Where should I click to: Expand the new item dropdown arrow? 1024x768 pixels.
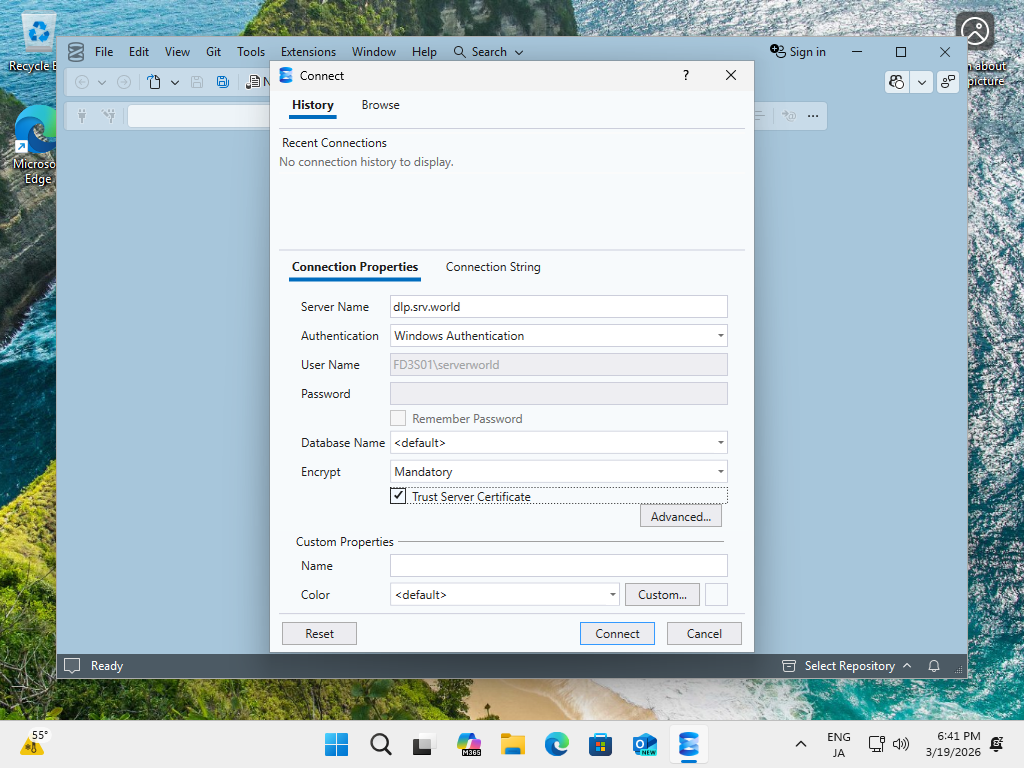pos(174,82)
